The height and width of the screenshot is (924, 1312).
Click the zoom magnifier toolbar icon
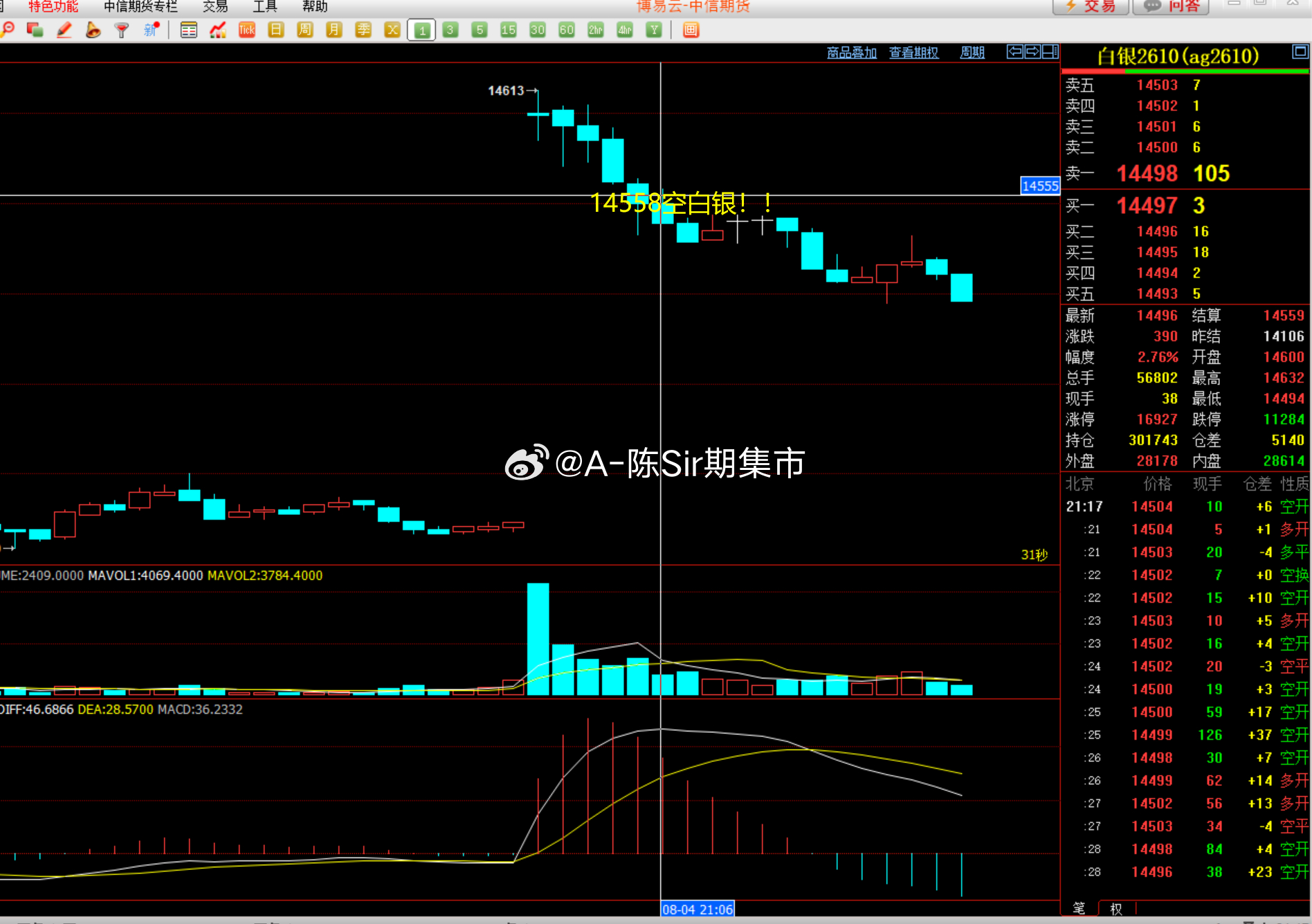tap(8, 30)
